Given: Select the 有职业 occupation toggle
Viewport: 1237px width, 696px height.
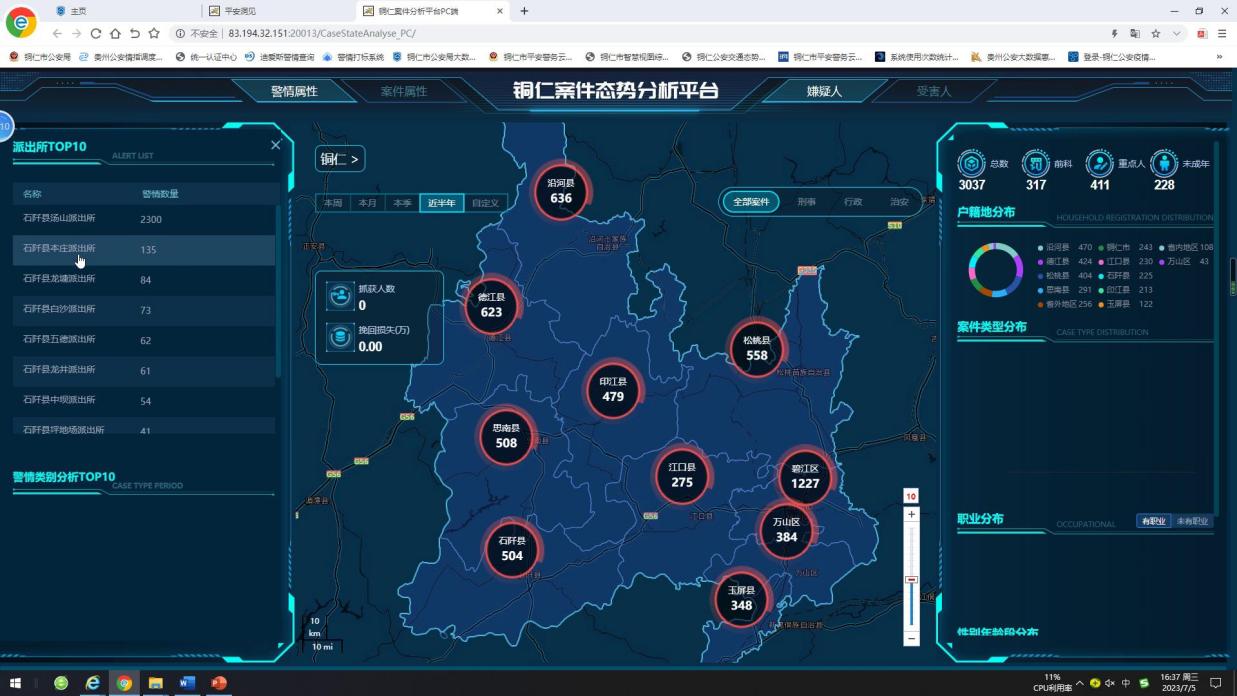Looking at the screenshot, I should coord(1153,521).
